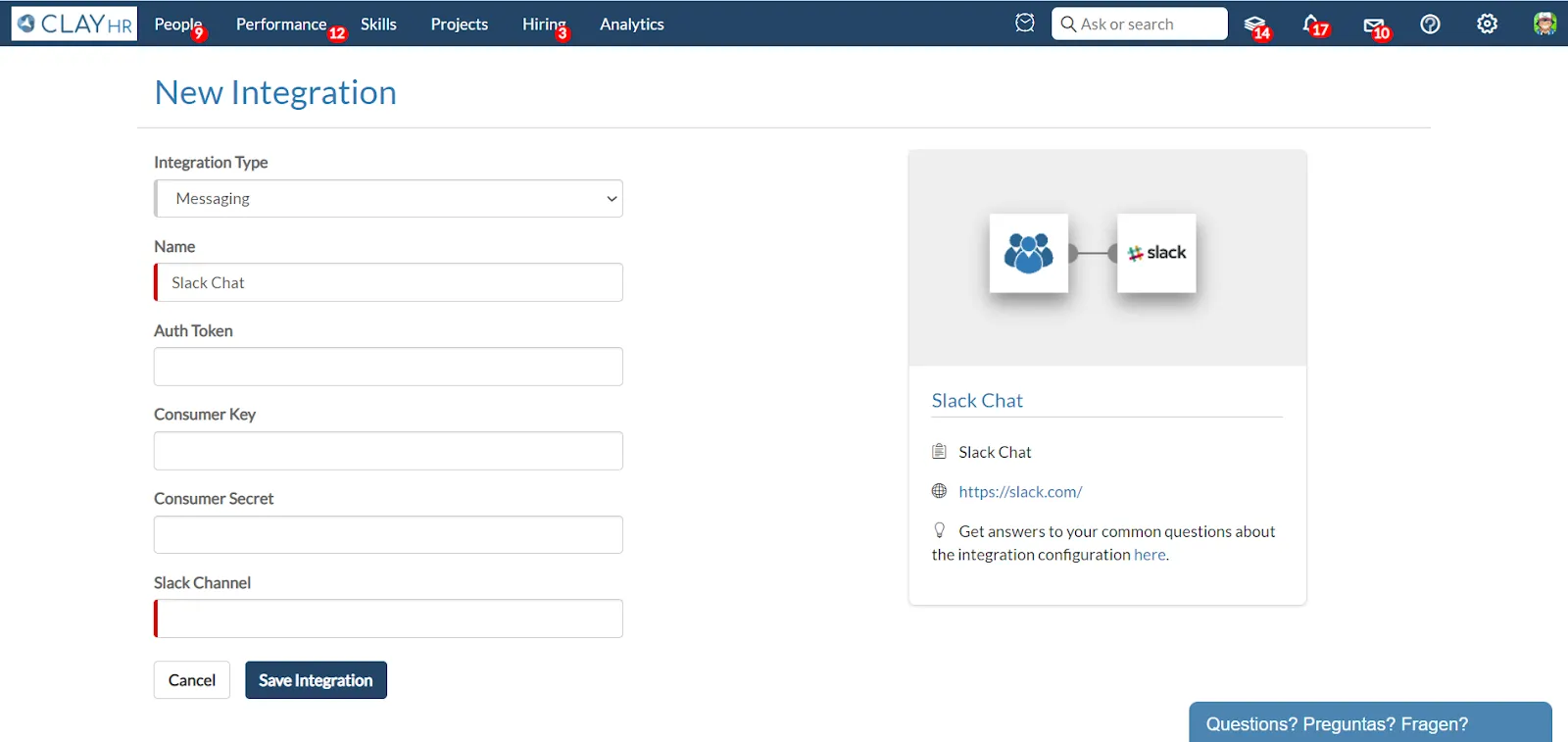
Task: Open the user profile avatar
Action: coord(1544,24)
